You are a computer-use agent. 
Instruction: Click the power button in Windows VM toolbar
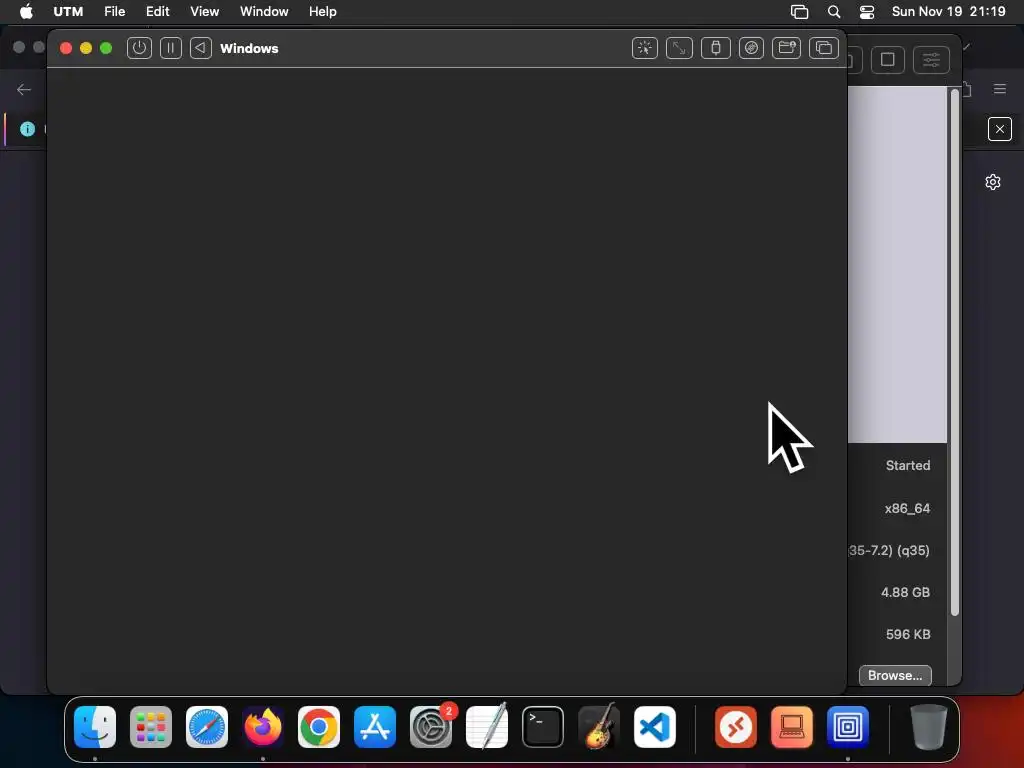tap(139, 48)
